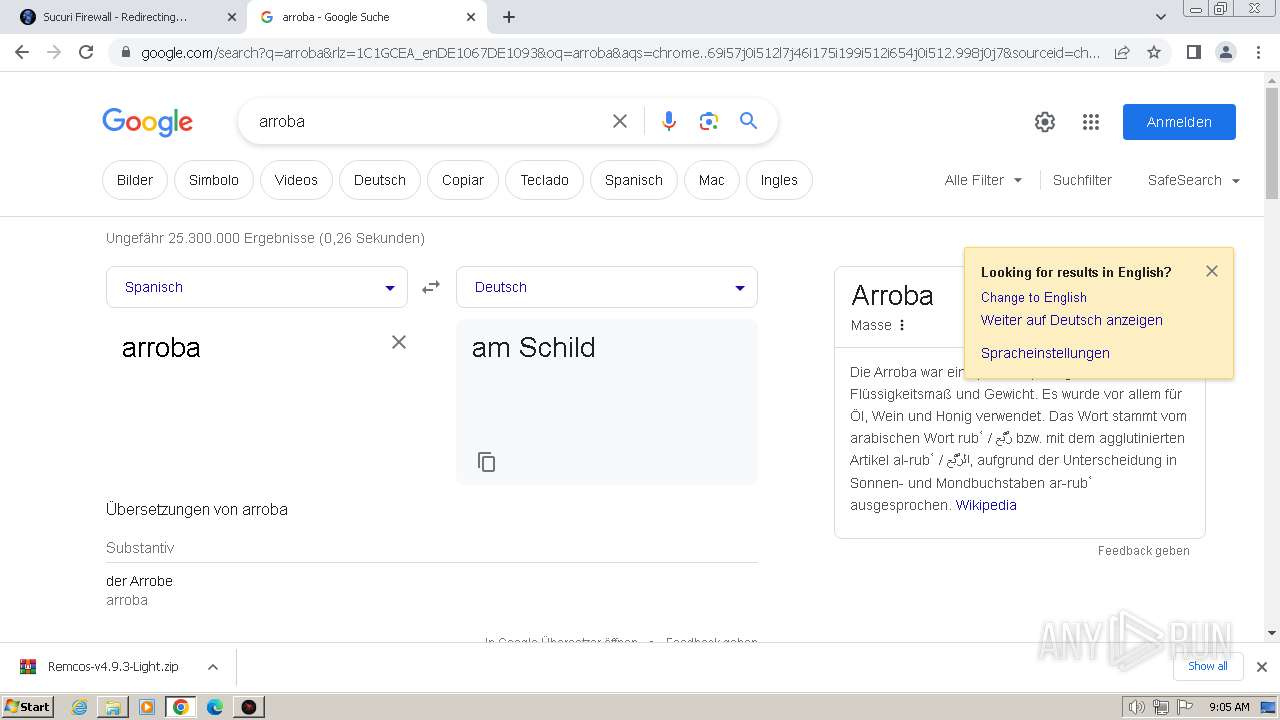Swap translation languages with arrows icon

431,287
